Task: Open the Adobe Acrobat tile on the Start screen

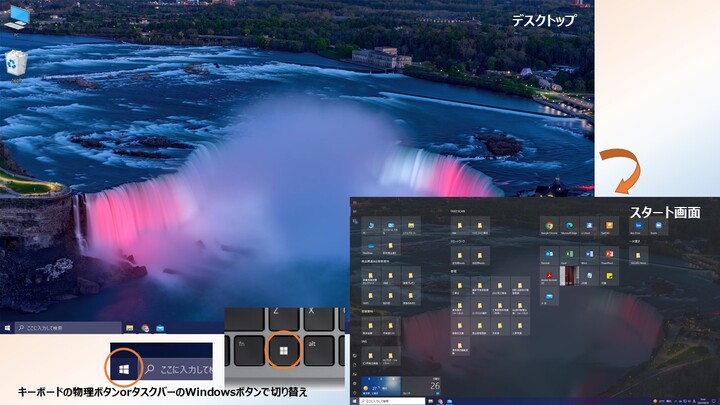Action: [x=550, y=276]
